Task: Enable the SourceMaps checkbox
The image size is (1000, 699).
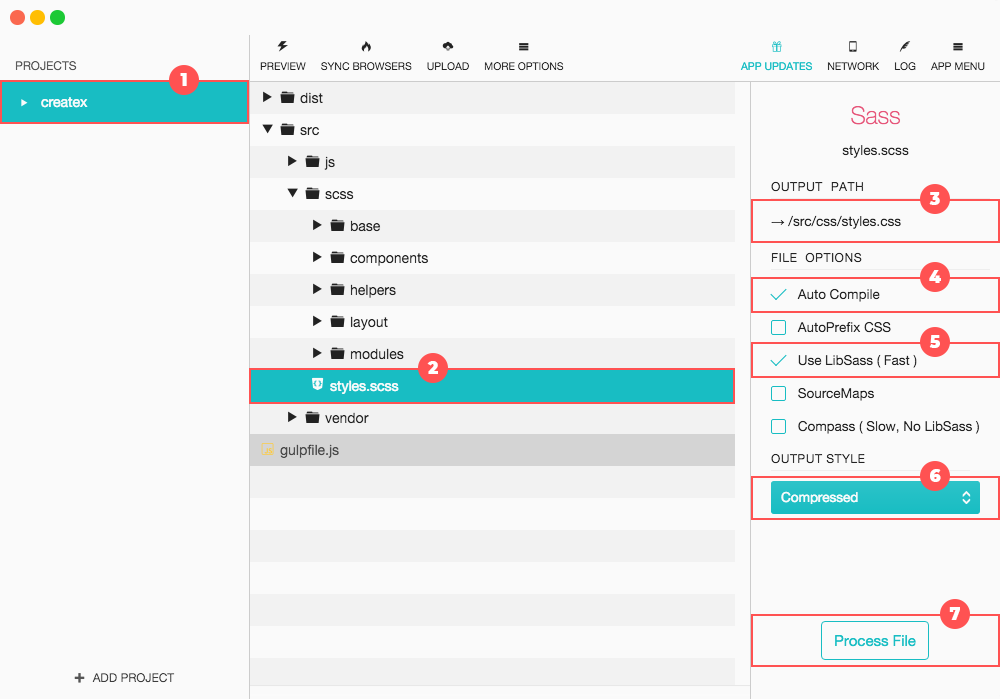Action: pyautogui.click(x=778, y=393)
